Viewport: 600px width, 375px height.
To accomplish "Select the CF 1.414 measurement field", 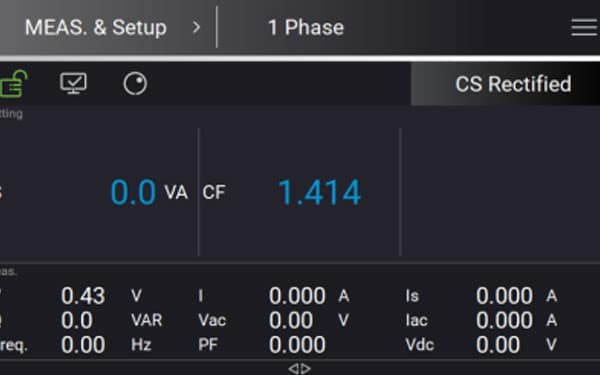I will point(300,192).
